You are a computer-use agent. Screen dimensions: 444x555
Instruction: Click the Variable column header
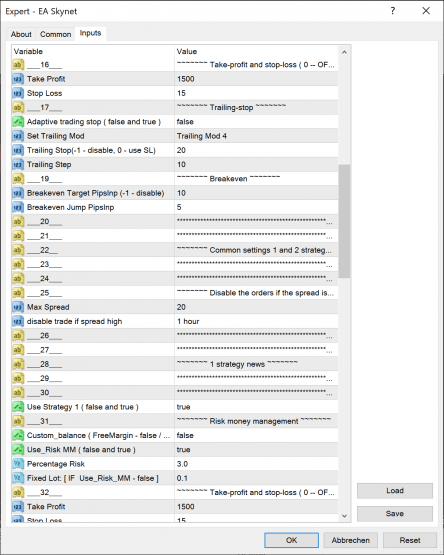pyautogui.click(x=93, y=52)
